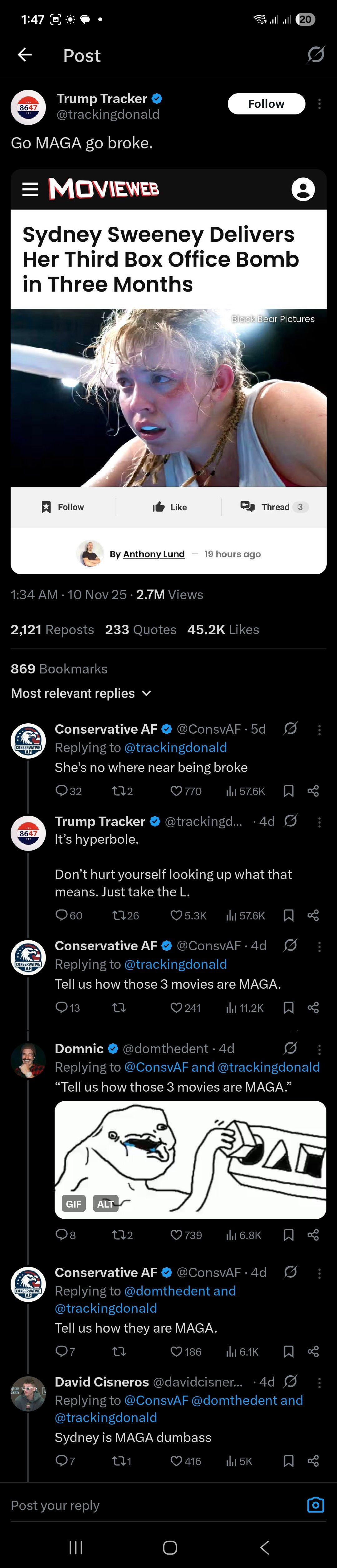Image resolution: width=337 pixels, height=1568 pixels.
Task: View the 233 Quotes list
Action: tap(140, 630)
